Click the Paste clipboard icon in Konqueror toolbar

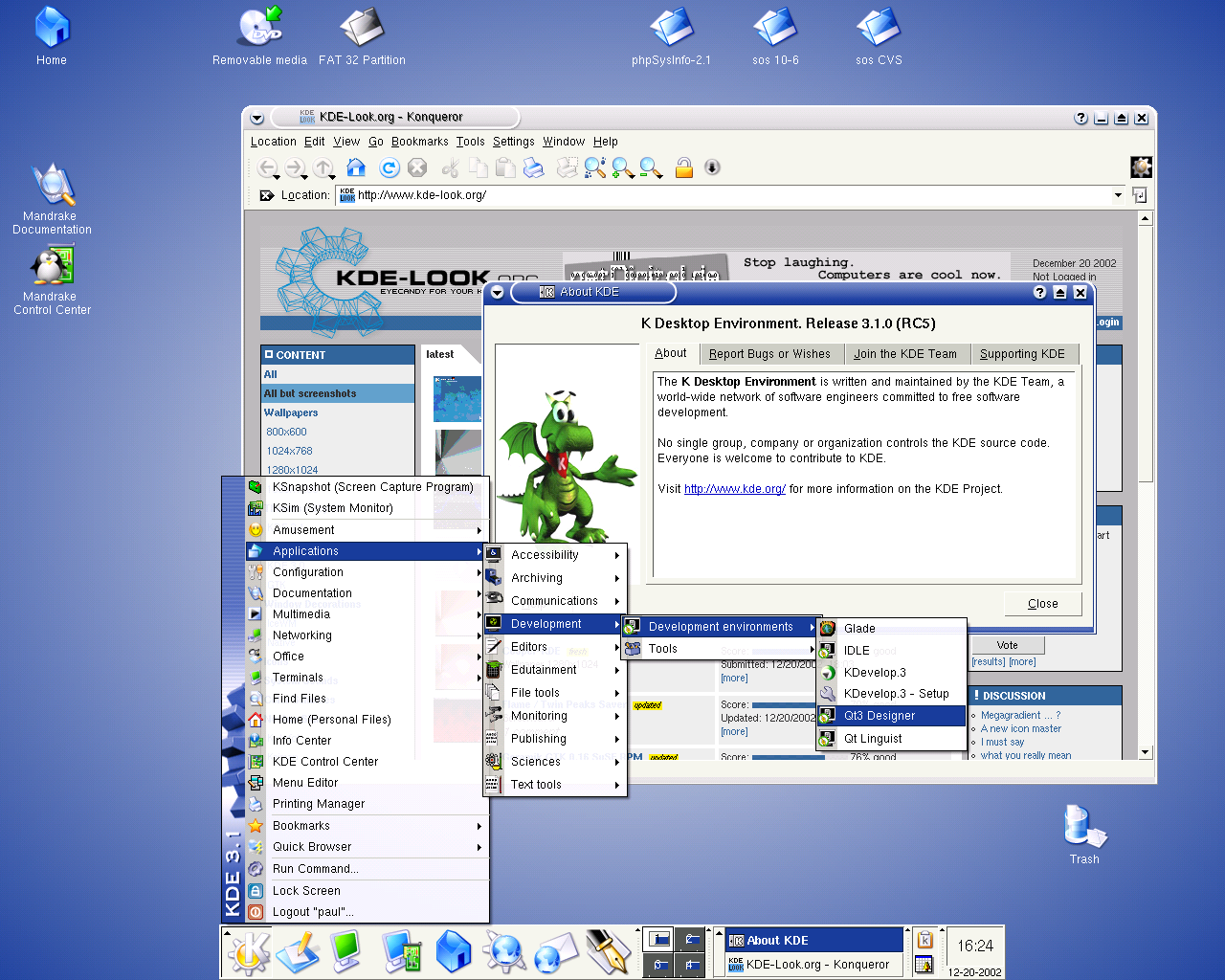pyautogui.click(x=505, y=167)
